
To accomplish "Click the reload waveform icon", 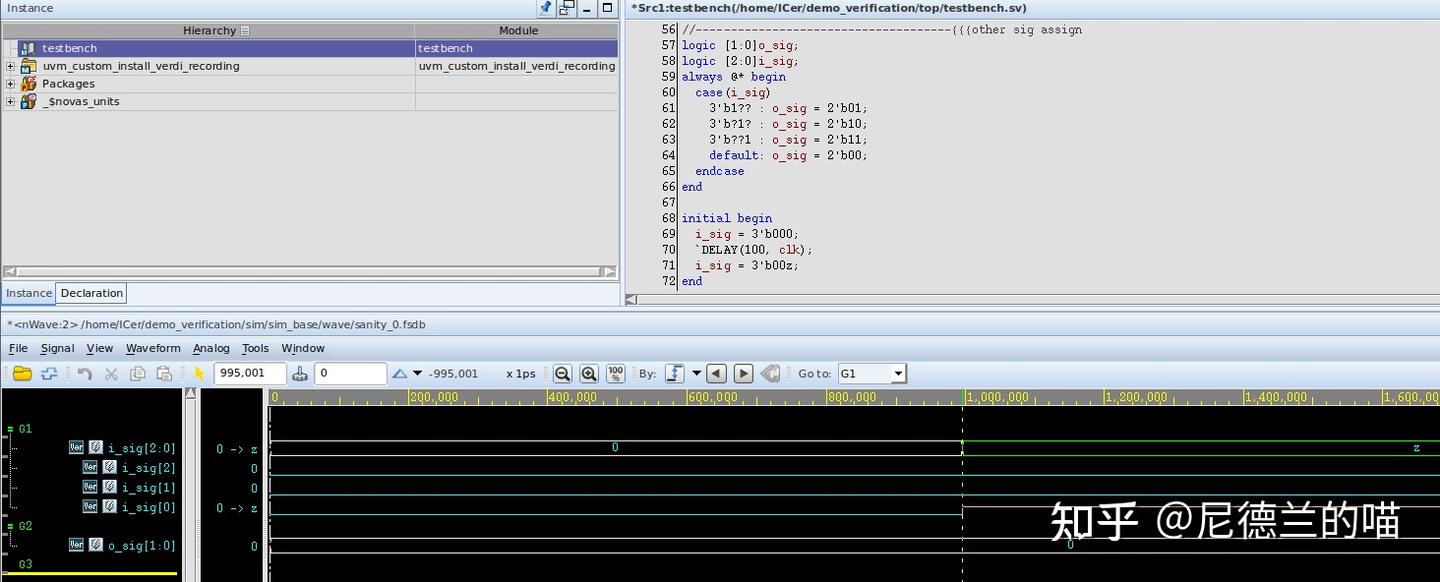I will click(48, 374).
